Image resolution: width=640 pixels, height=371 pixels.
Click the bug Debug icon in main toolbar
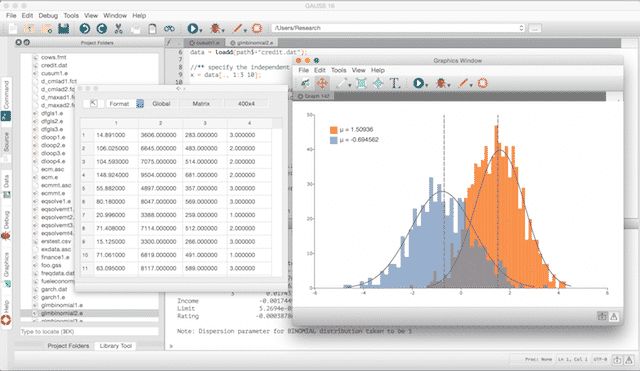pos(215,28)
